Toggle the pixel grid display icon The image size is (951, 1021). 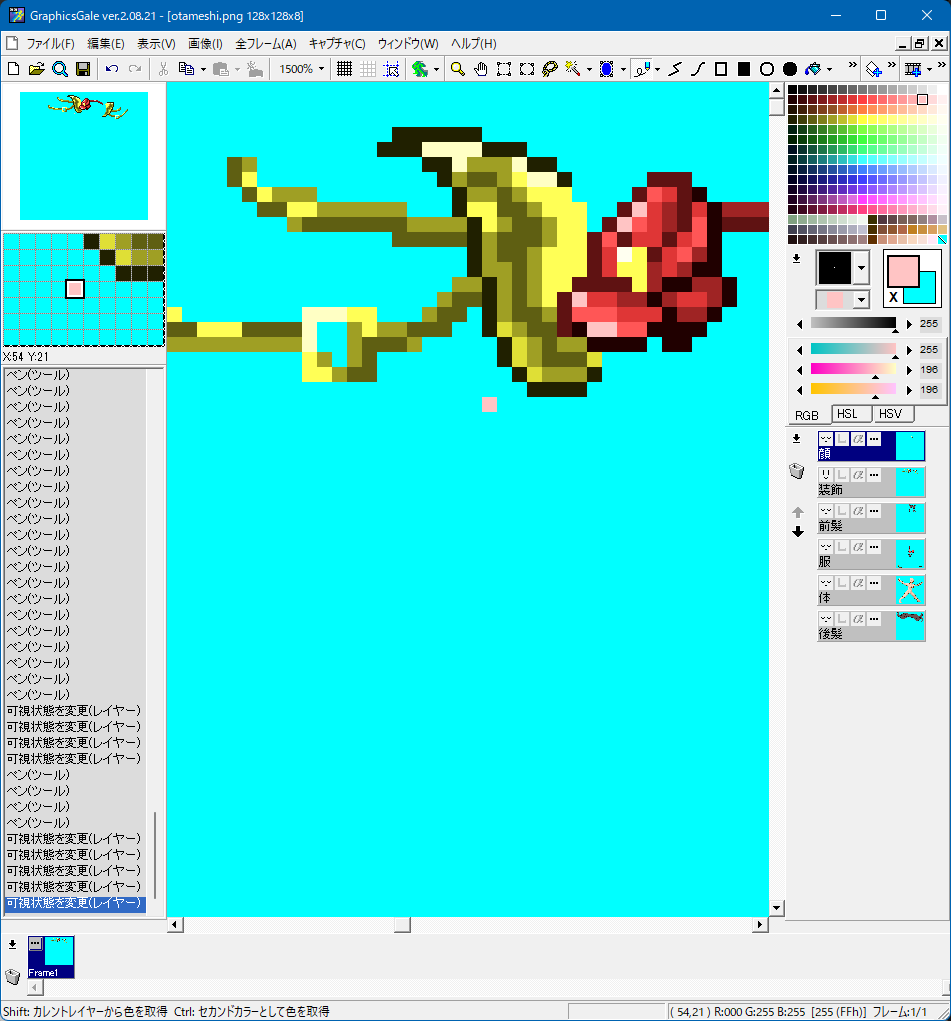[345, 69]
